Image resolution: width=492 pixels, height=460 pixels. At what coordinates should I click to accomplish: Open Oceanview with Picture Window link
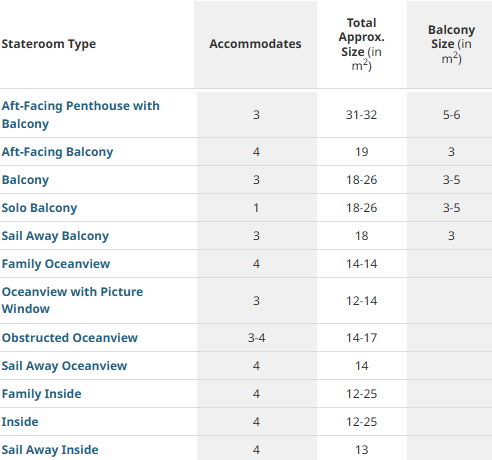[x=72, y=300]
